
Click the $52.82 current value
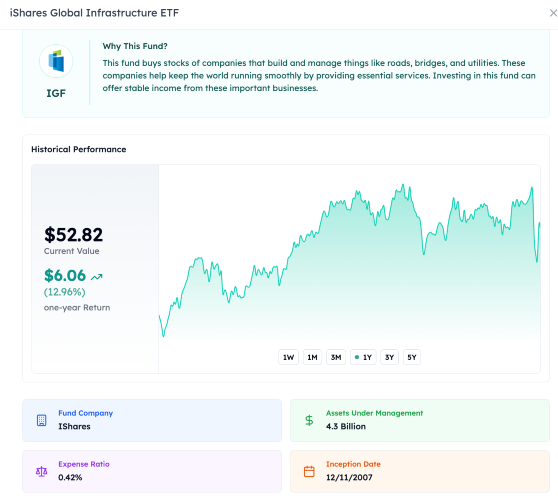[x=73, y=235]
